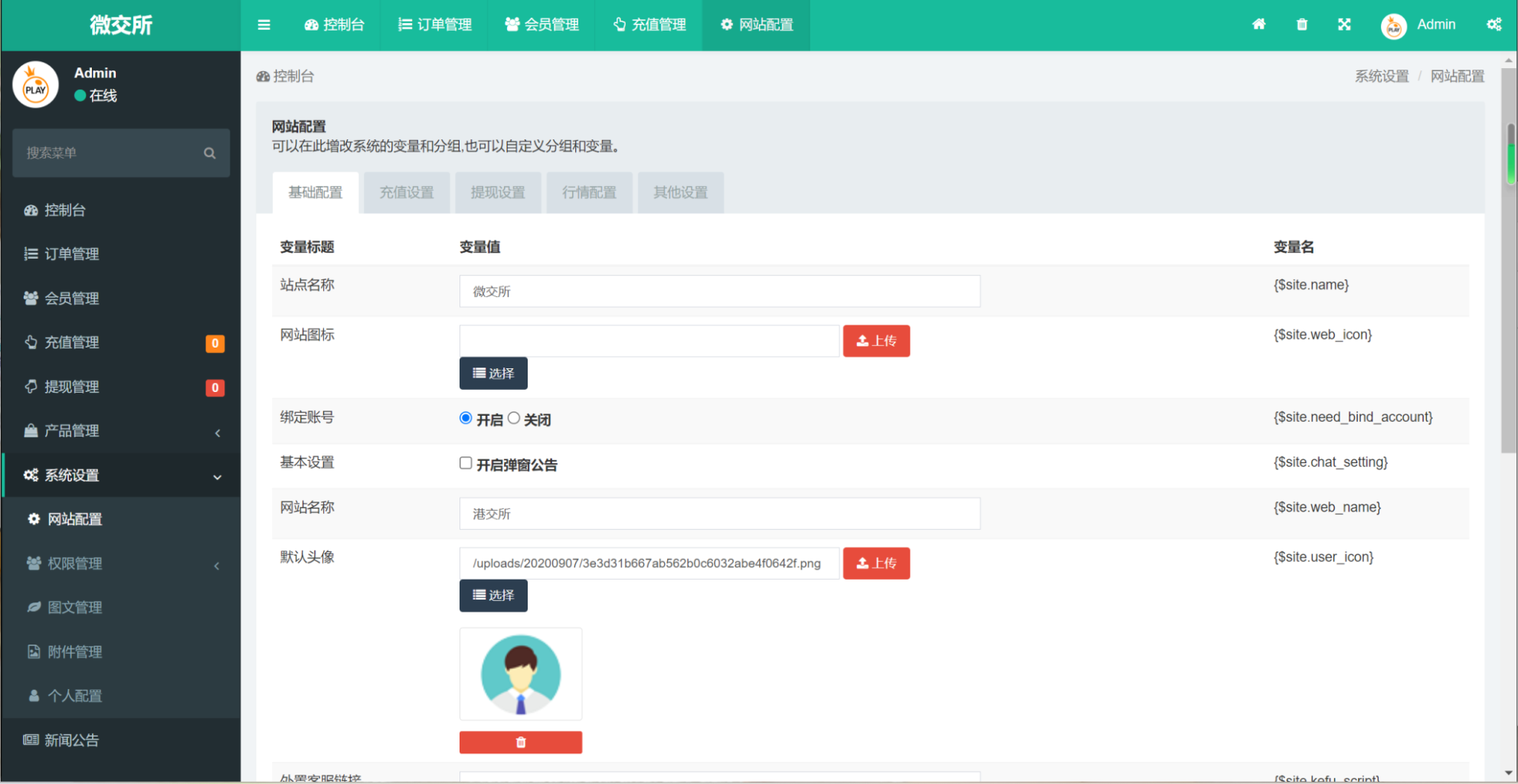This screenshot has width=1518, height=784.
Task: Click the default avatar thumbnail image
Action: pyautogui.click(x=520, y=674)
